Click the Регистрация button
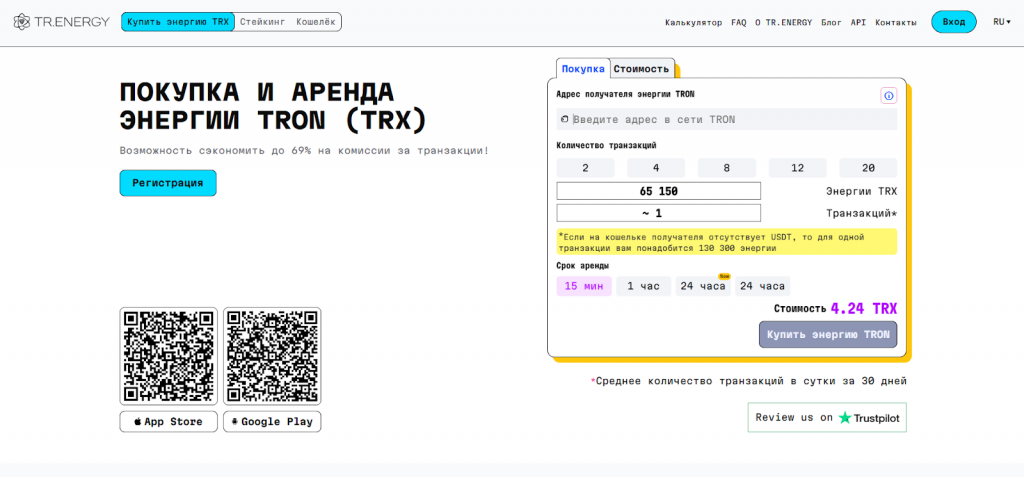Image resolution: width=1024 pixels, height=477 pixels. point(168,183)
